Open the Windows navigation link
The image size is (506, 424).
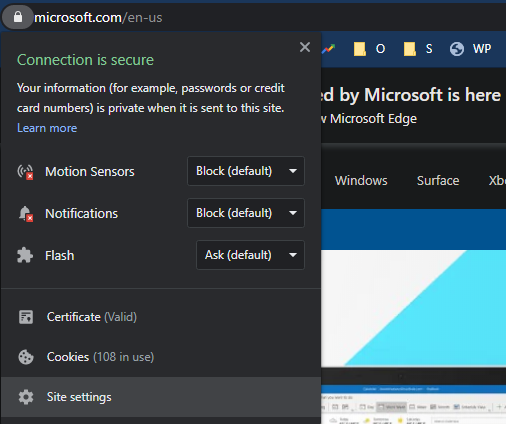tap(361, 181)
